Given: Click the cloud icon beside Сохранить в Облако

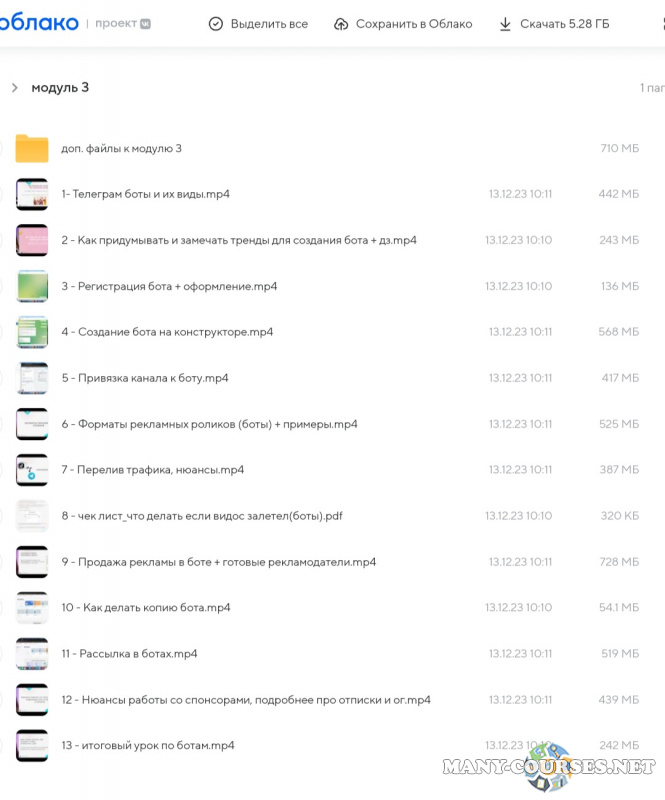Looking at the screenshot, I should click(x=341, y=24).
